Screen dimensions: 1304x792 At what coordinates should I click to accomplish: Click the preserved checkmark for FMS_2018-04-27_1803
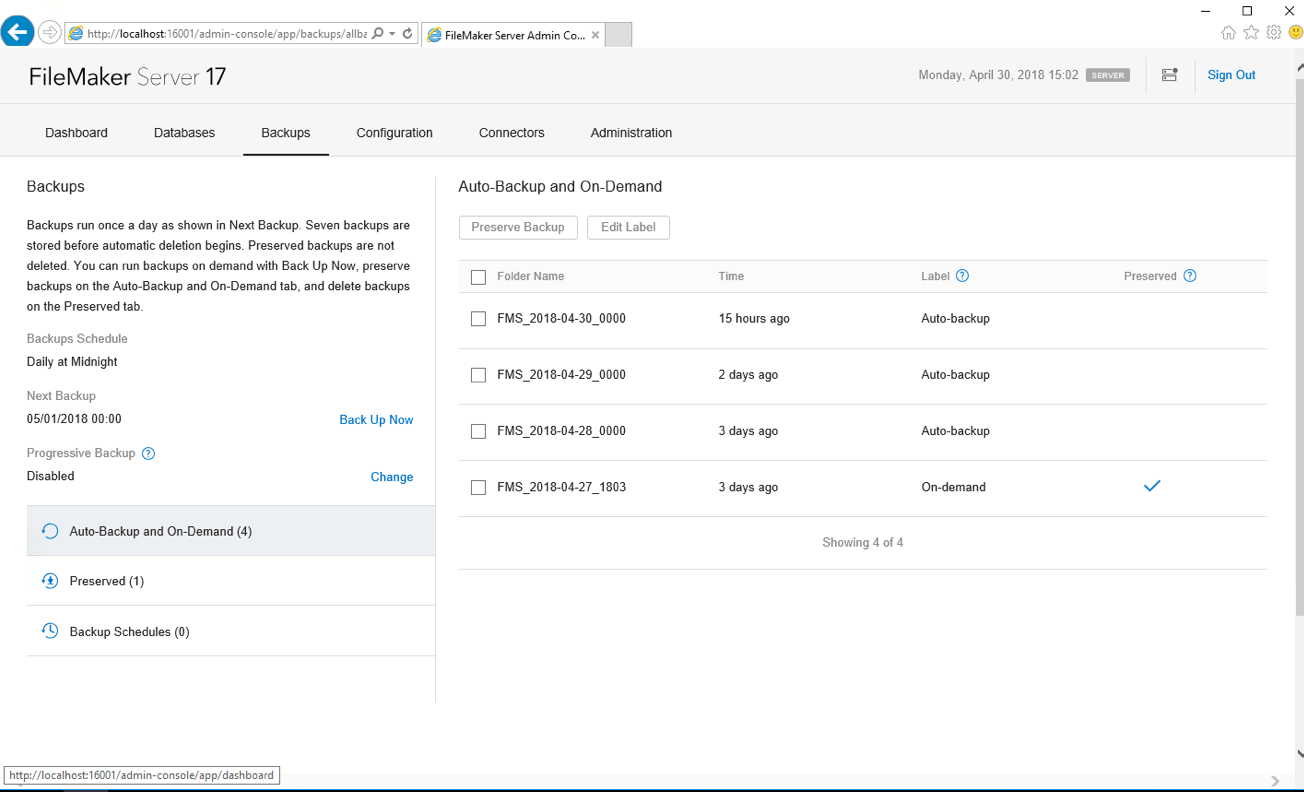click(x=1152, y=486)
